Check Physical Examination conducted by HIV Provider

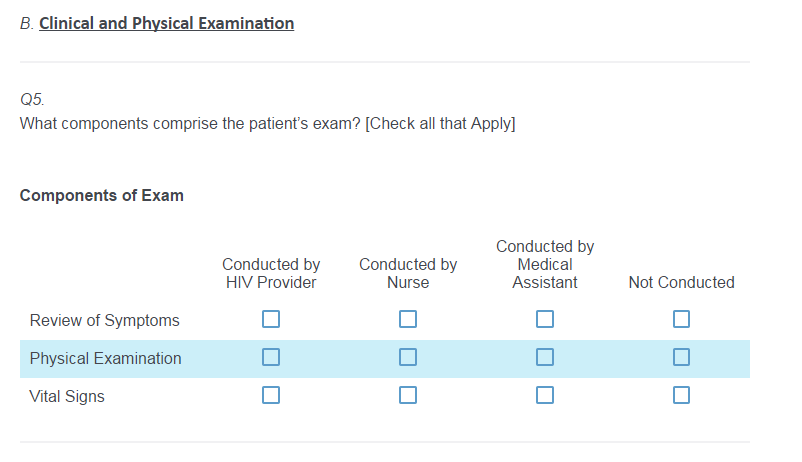tap(271, 358)
